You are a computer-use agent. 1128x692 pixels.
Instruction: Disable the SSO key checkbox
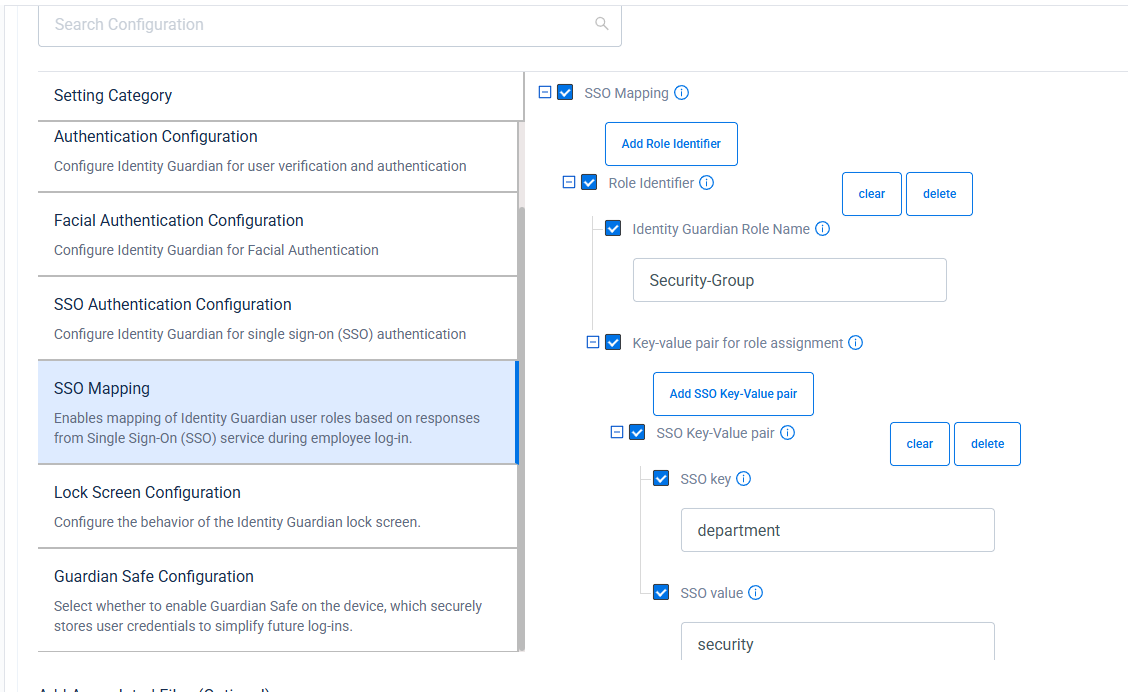click(x=661, y=478)
